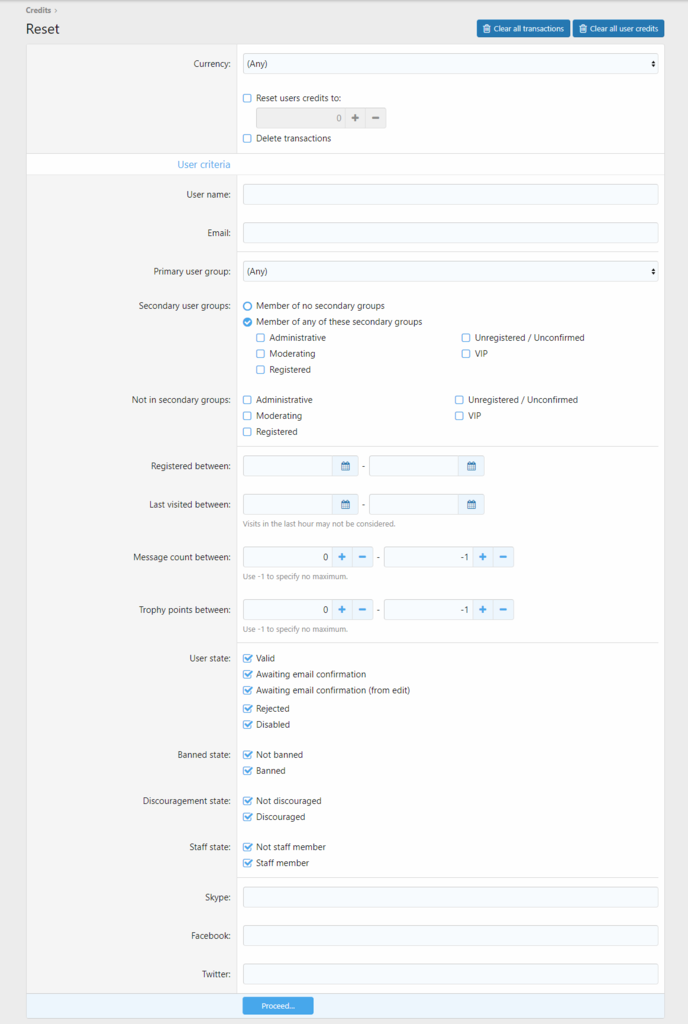Focus the User name input field
688x1024 pixels.
[x=450, y=194]
